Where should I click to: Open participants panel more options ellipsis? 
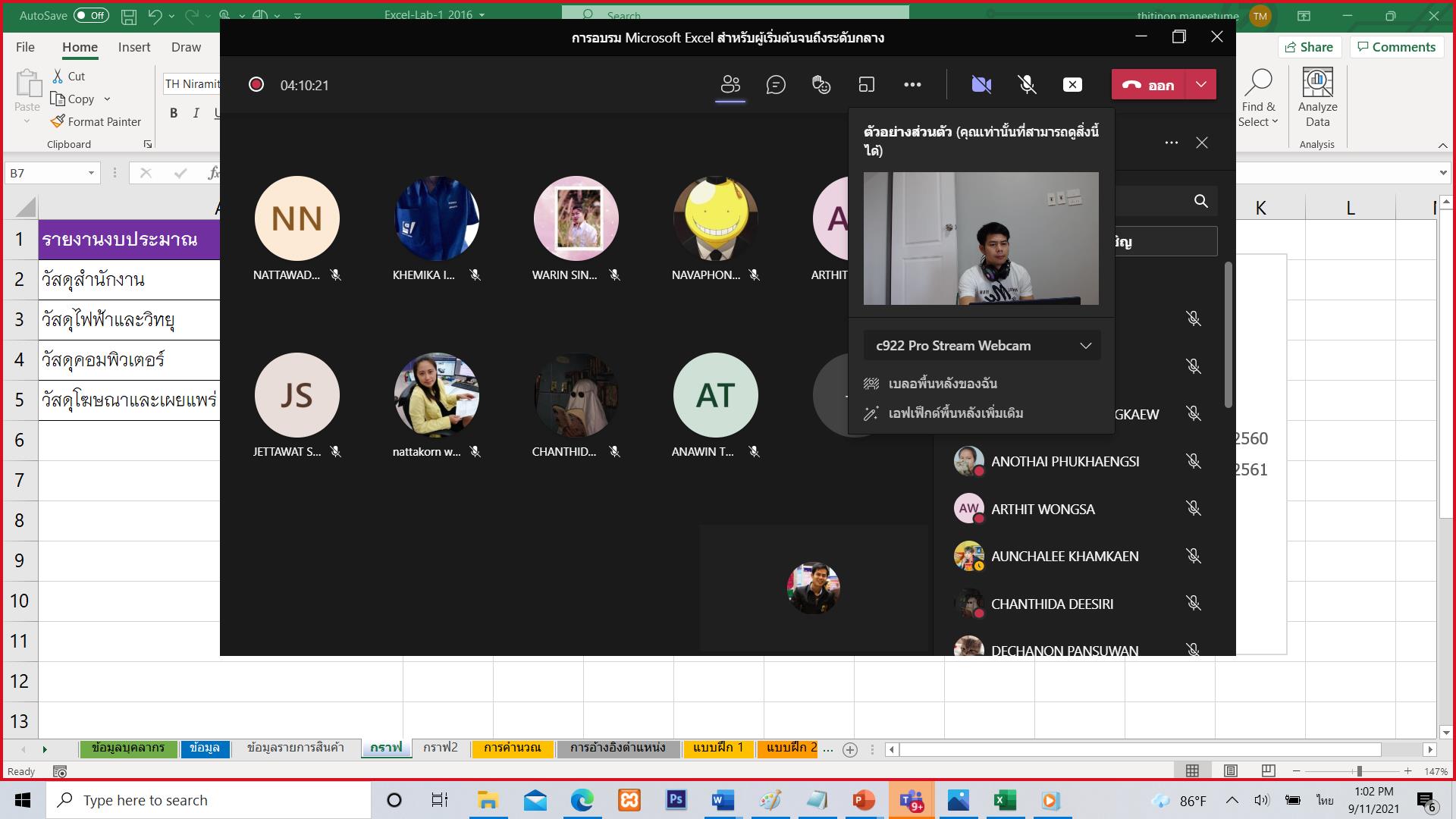[1172, 143]
